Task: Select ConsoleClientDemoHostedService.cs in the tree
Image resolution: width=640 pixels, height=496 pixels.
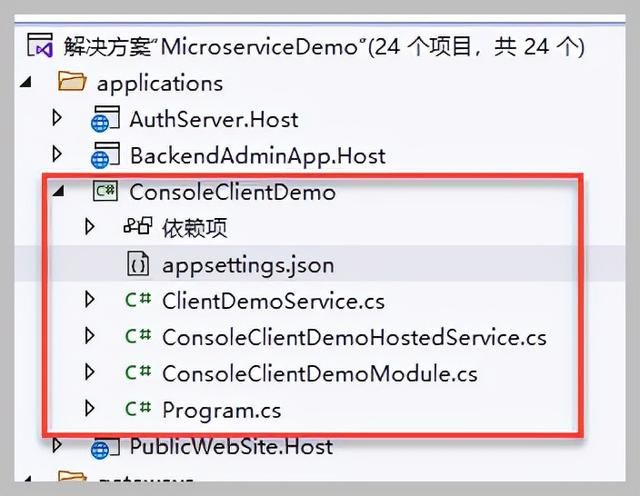Action: point(354,337)
